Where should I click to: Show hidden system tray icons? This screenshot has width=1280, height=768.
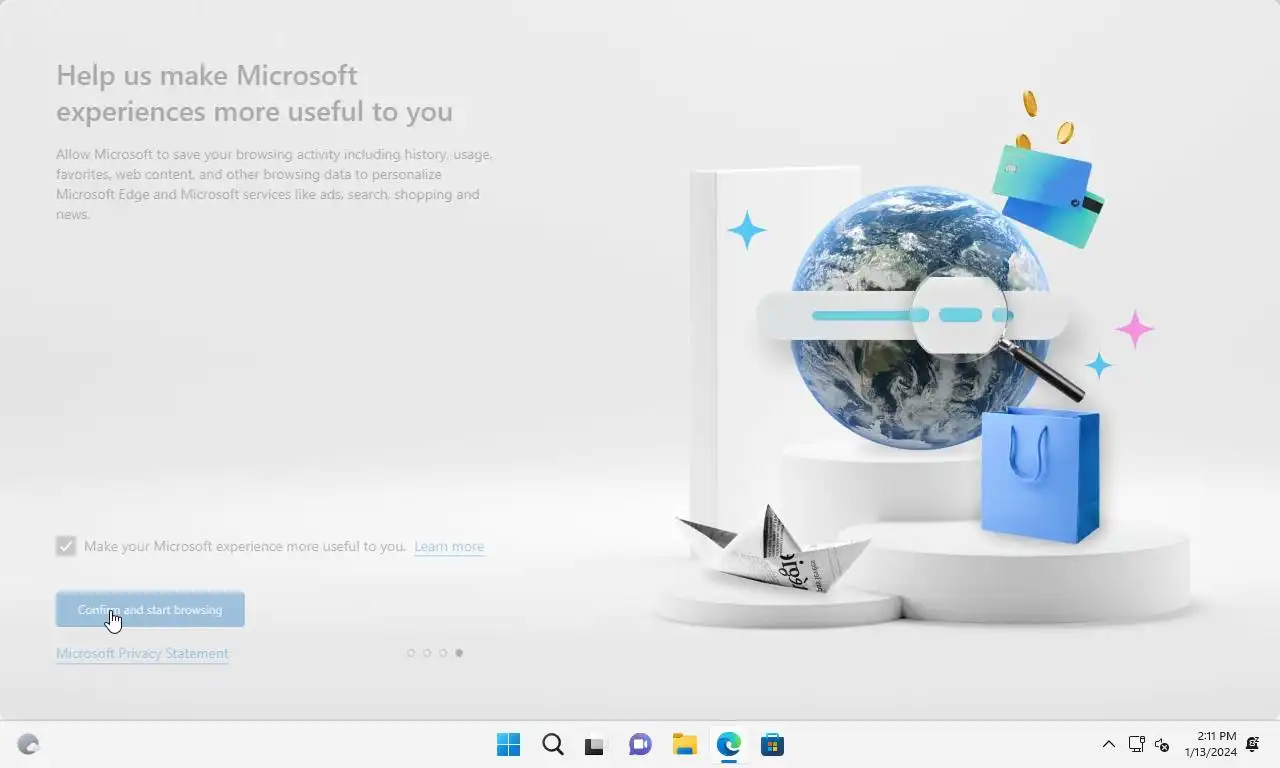tap(1108, 745)
